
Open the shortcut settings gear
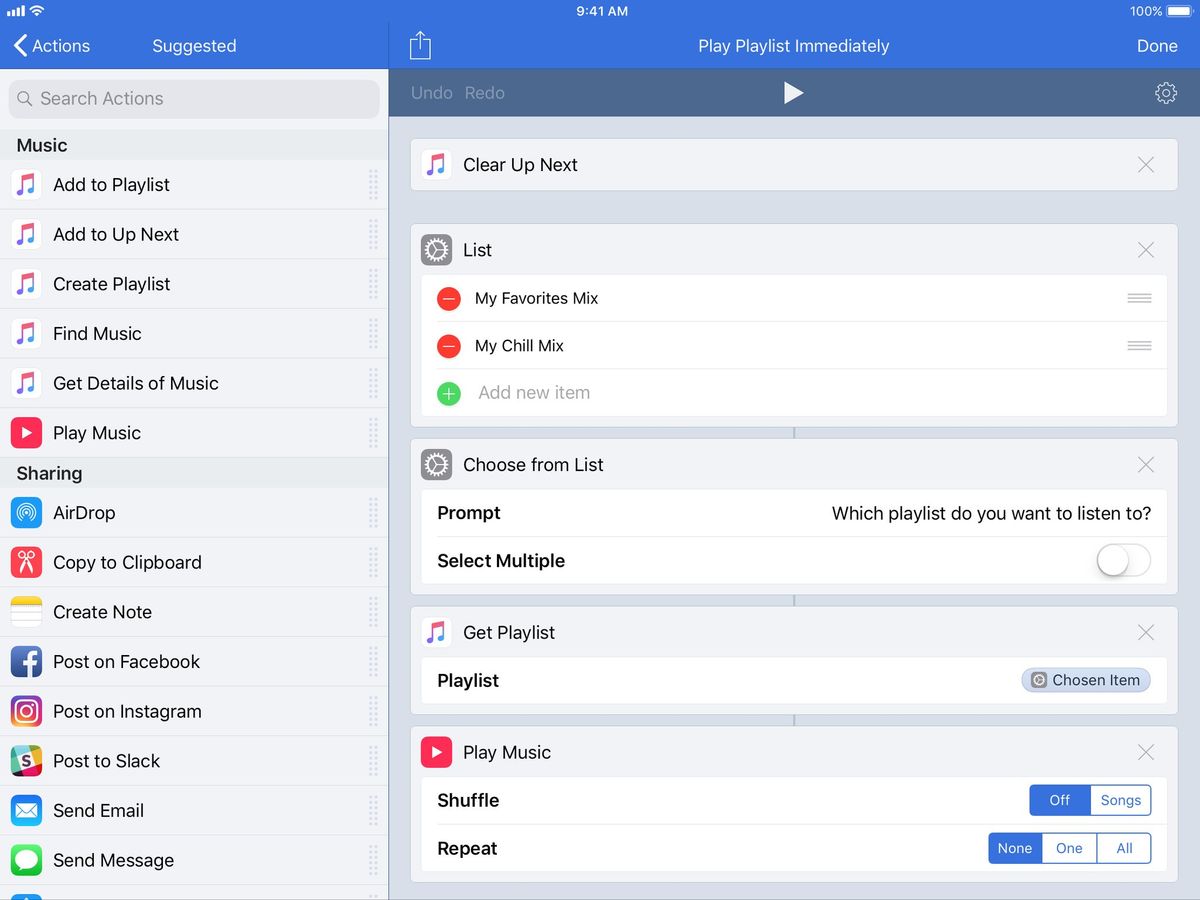(1165, 92)
